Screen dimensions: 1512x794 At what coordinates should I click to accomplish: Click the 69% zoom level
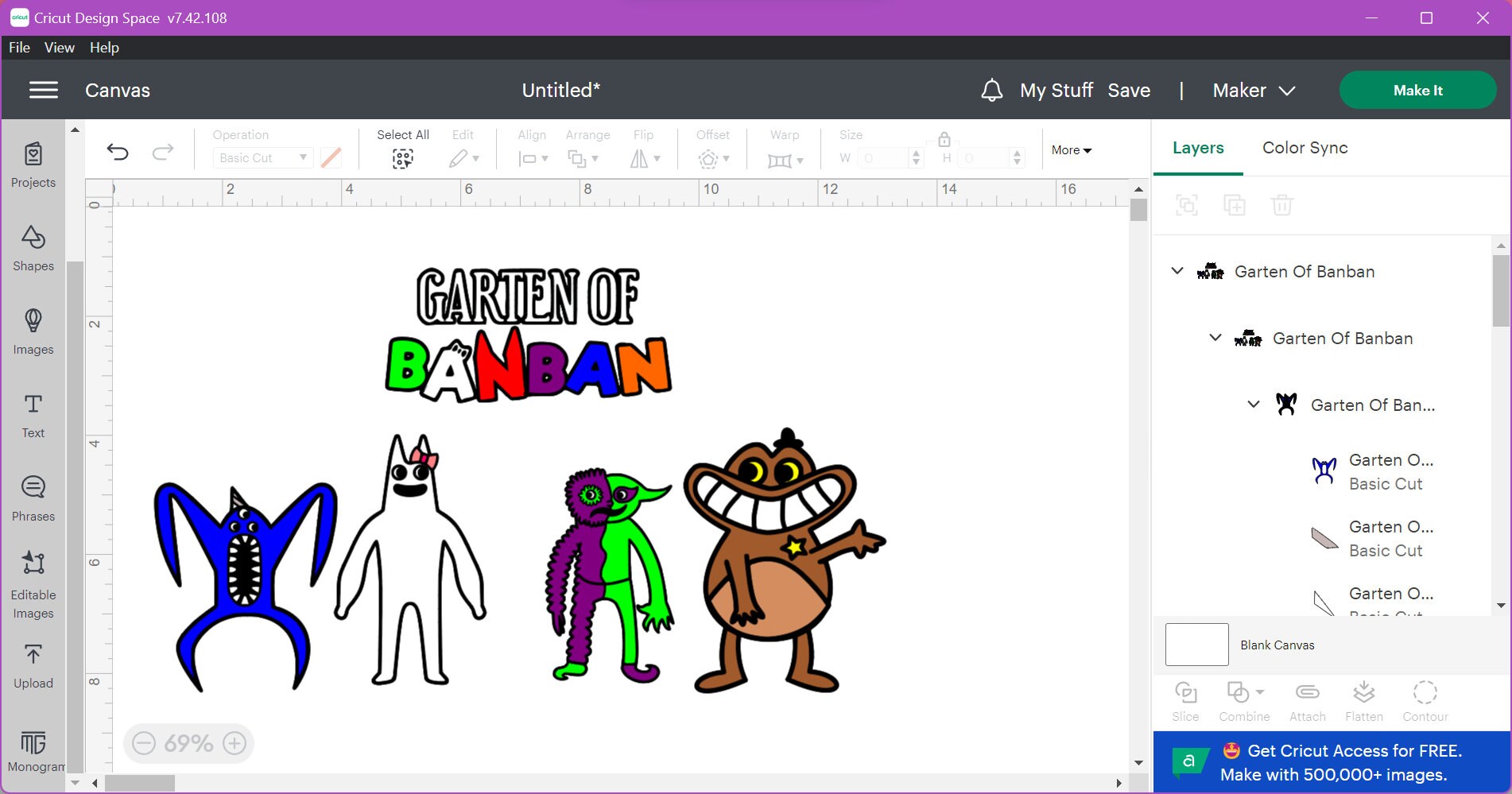188,743
